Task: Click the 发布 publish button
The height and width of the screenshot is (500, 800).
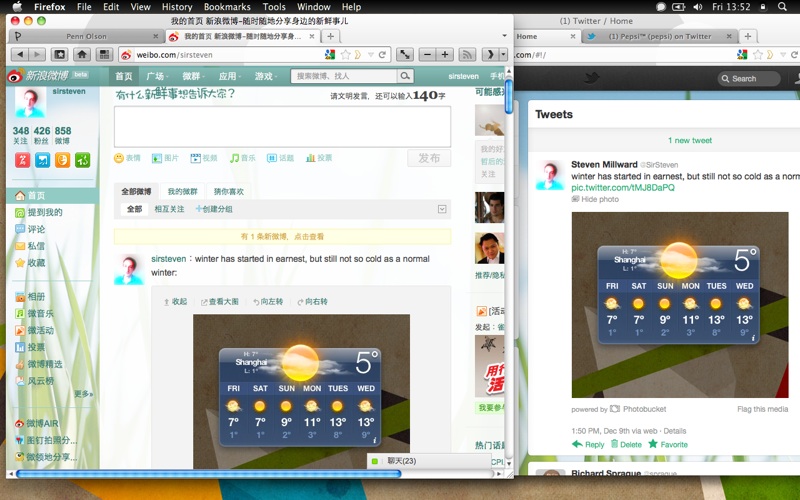Action: [429, 158]
